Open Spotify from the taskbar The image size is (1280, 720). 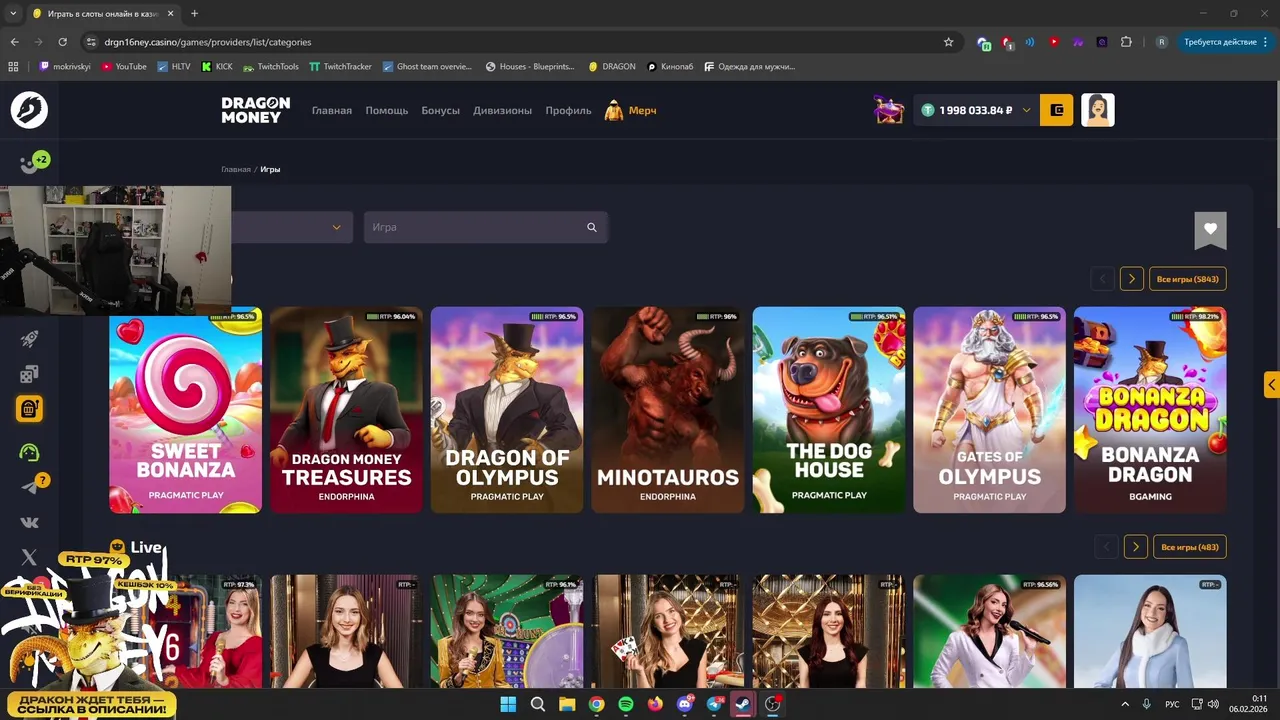(626, 704)
